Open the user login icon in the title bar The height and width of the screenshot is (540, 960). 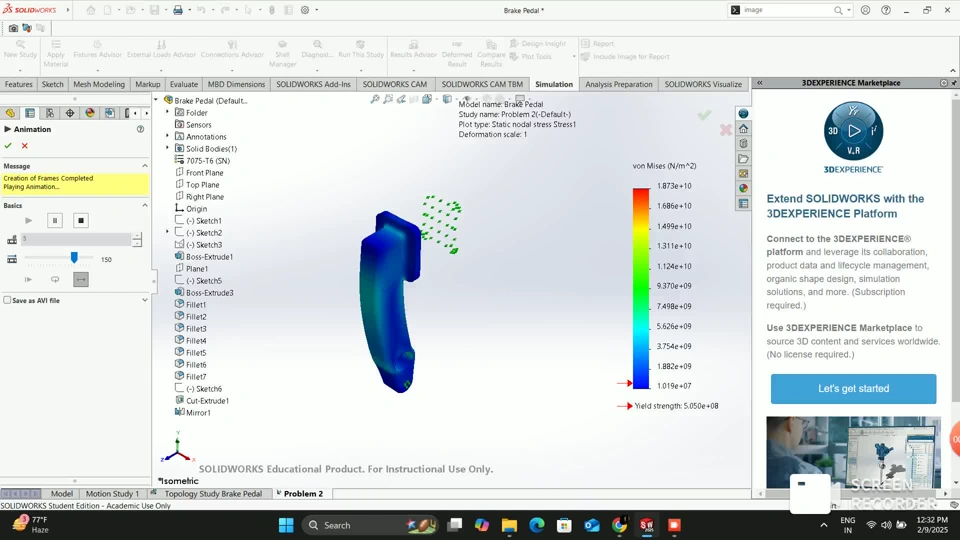pyautogui.click(x=865, y=10)
